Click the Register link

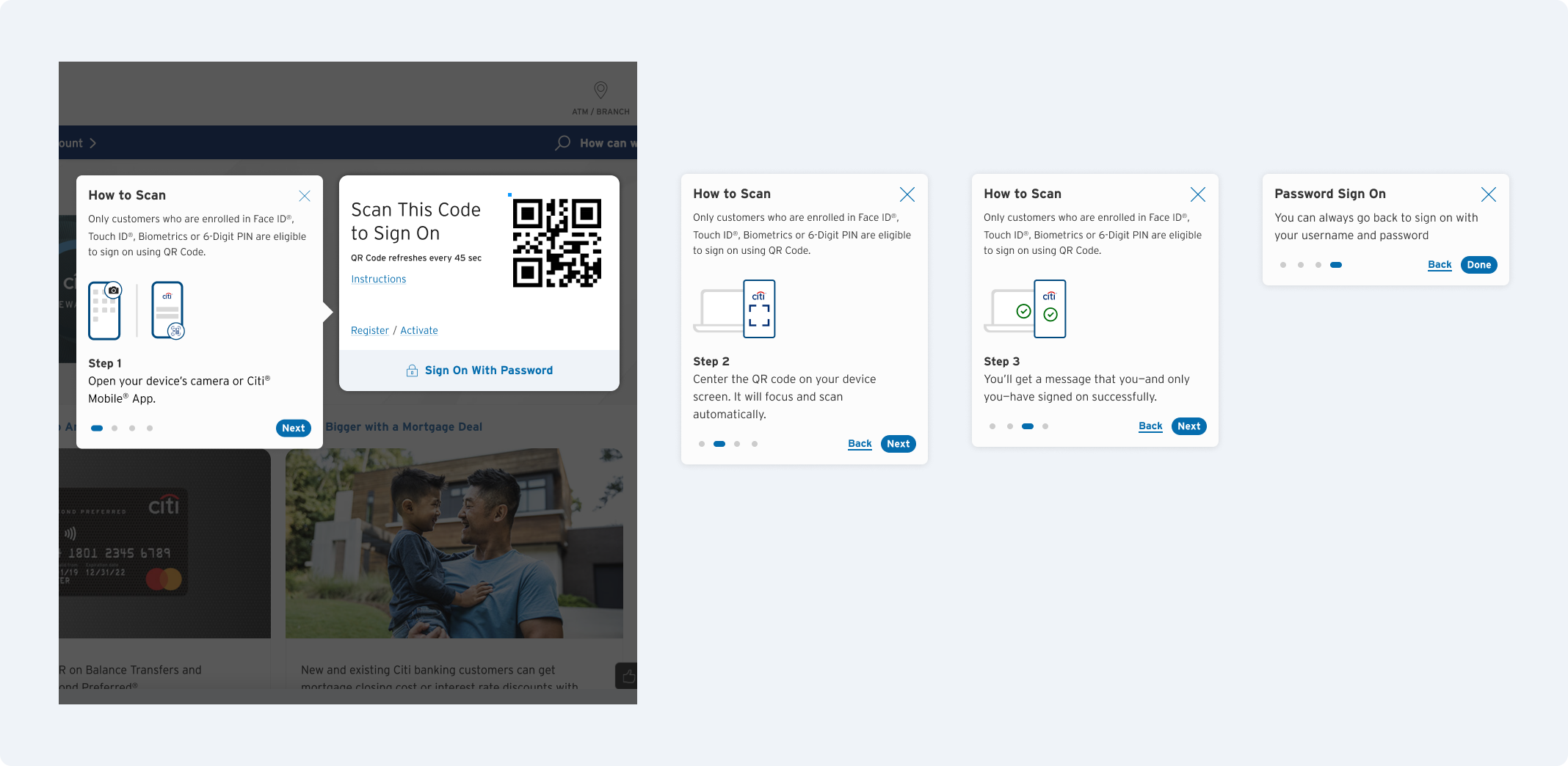[370, 331]
